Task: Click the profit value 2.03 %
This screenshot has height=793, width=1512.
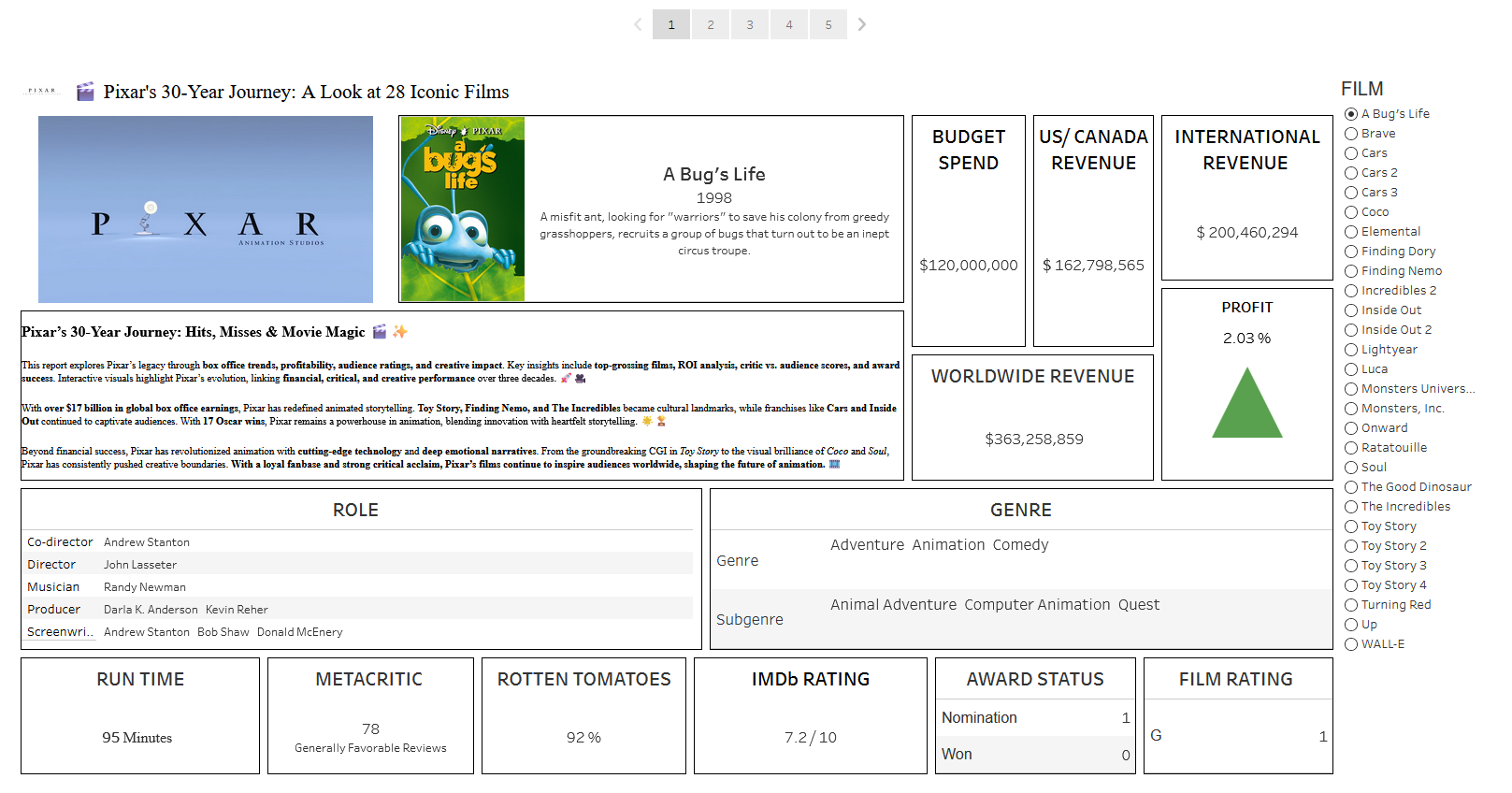Action: coord(1247,339)
